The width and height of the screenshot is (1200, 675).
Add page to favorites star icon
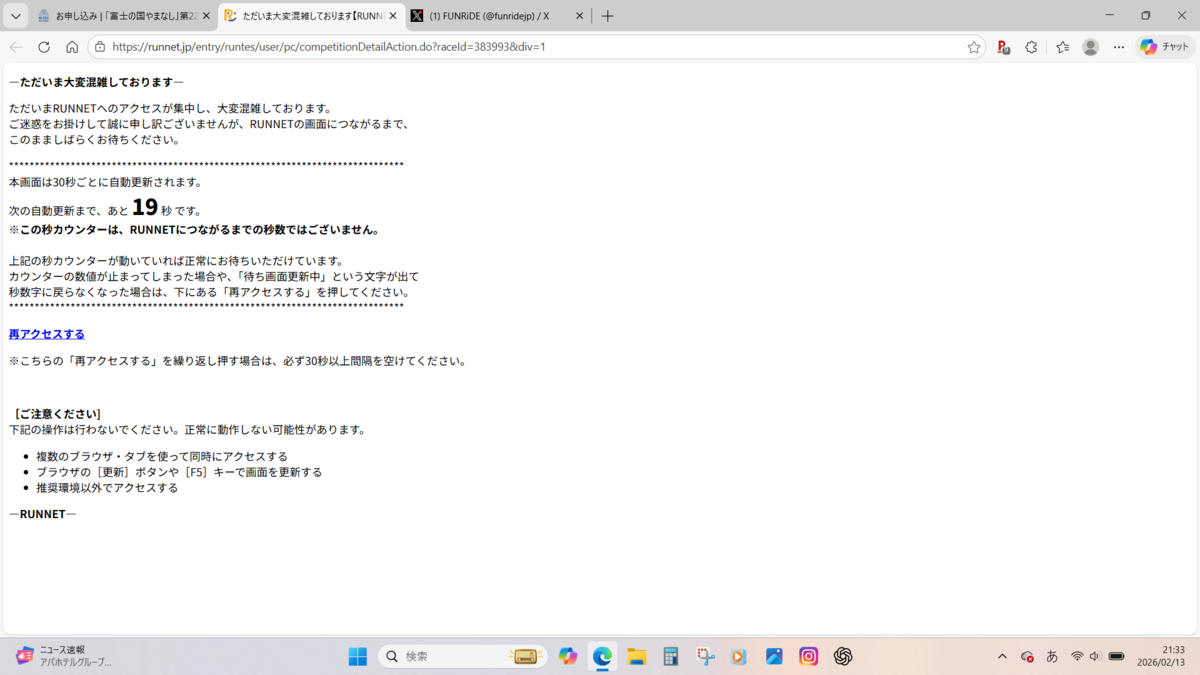974,47
